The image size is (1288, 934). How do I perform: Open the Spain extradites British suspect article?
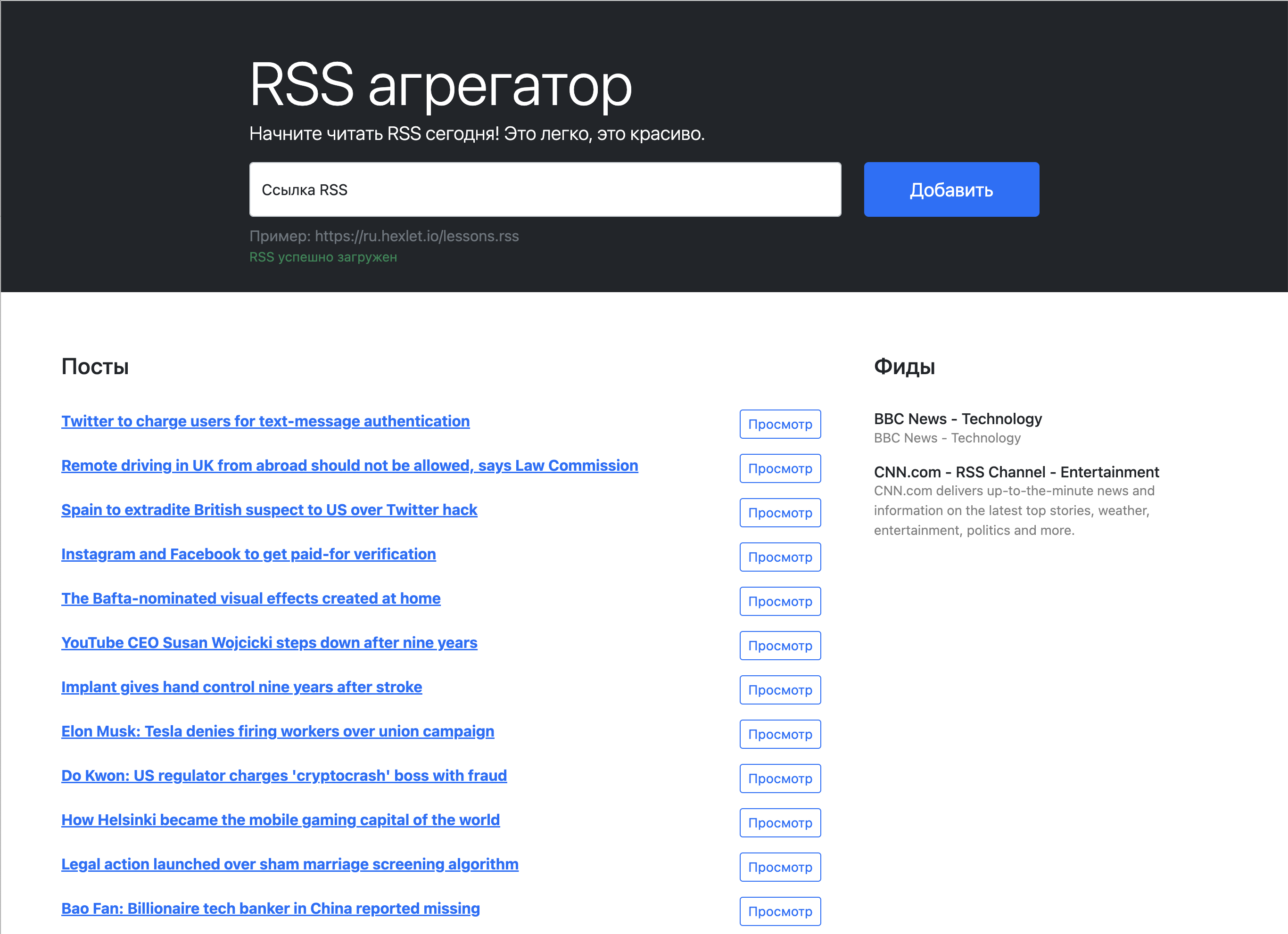click(x=269, y=509)
